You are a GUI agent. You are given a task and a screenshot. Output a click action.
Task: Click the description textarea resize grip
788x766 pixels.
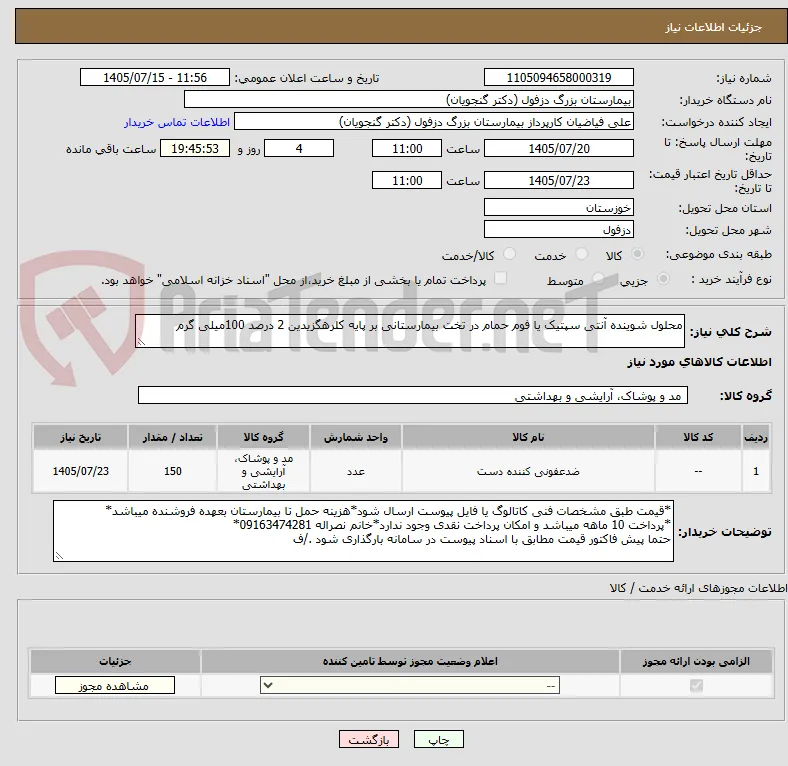pyautogui.click(x=141, y=342)
